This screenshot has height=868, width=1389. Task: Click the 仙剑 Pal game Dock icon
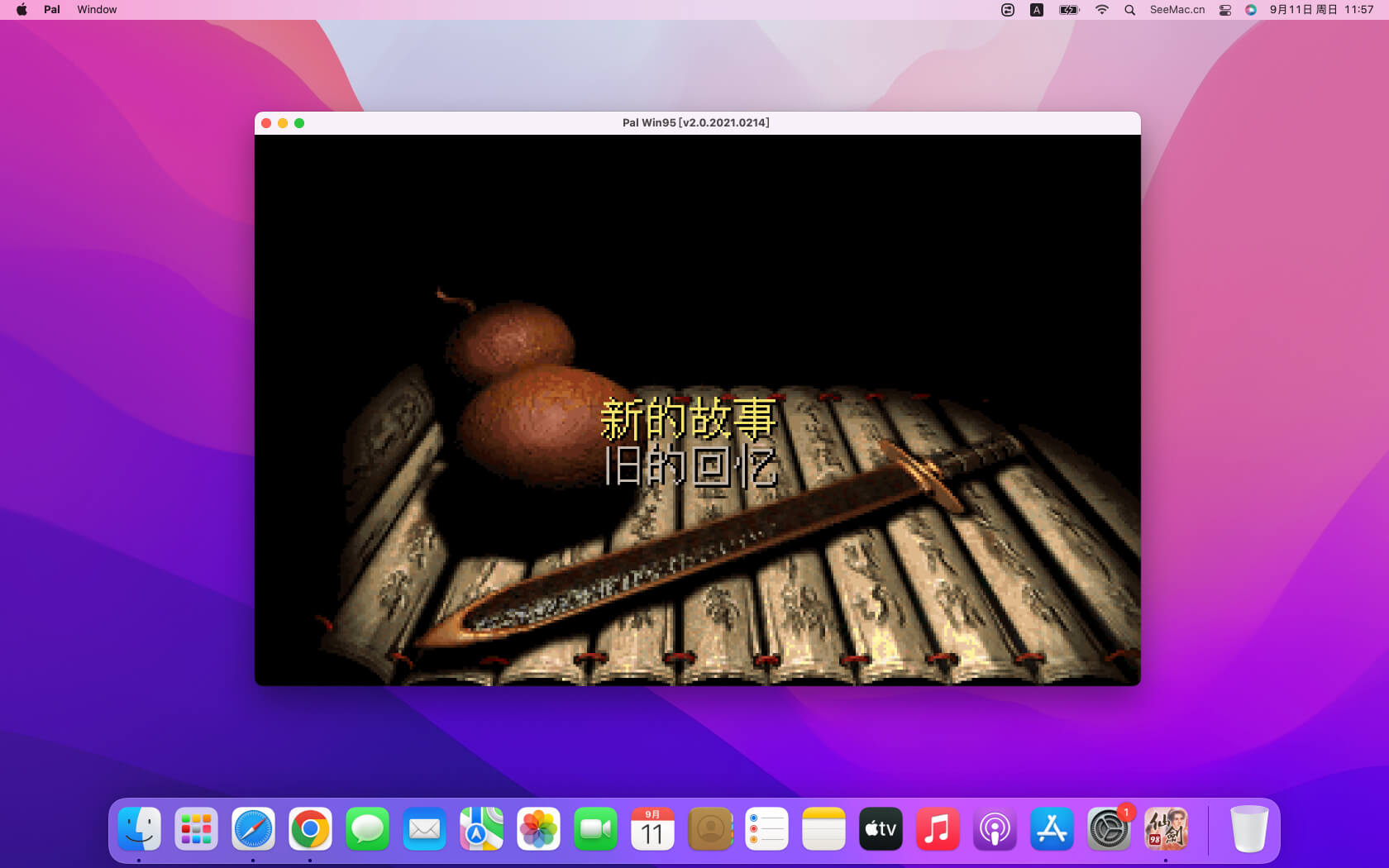click(x=1166, y=829)
